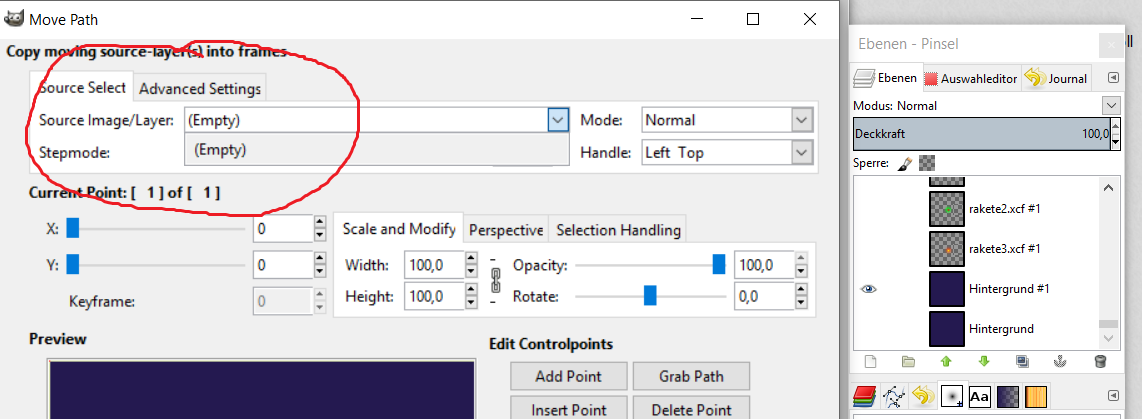Anchor the floating layer icon
This screenshot has width=1142, height=419.
[x=1061, y=361]
